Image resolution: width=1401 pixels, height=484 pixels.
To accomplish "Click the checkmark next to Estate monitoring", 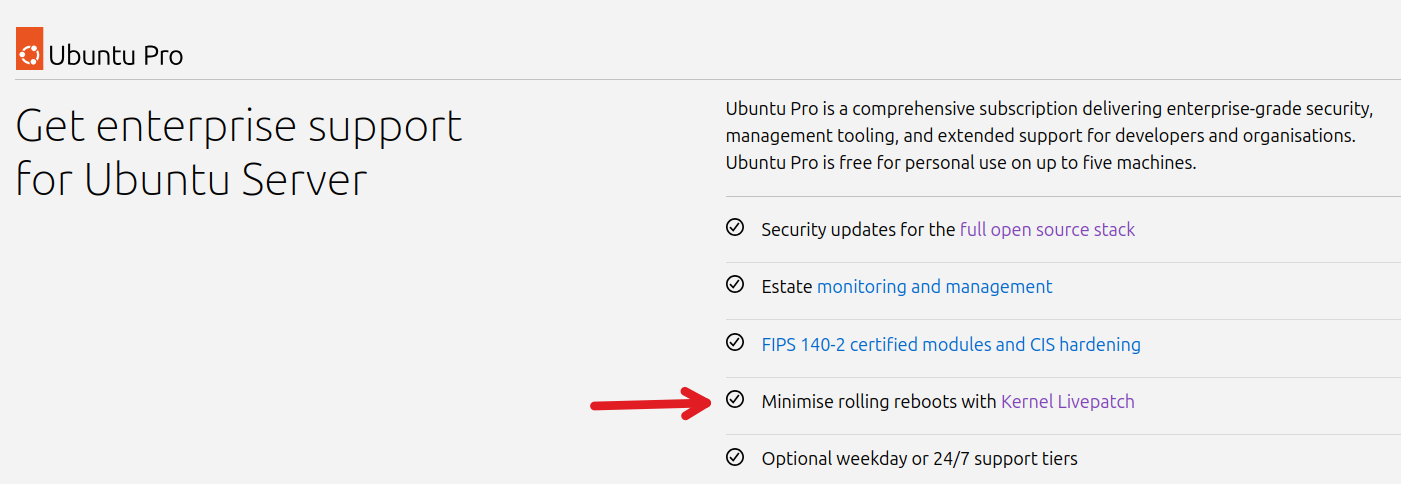I will [735, 285].
